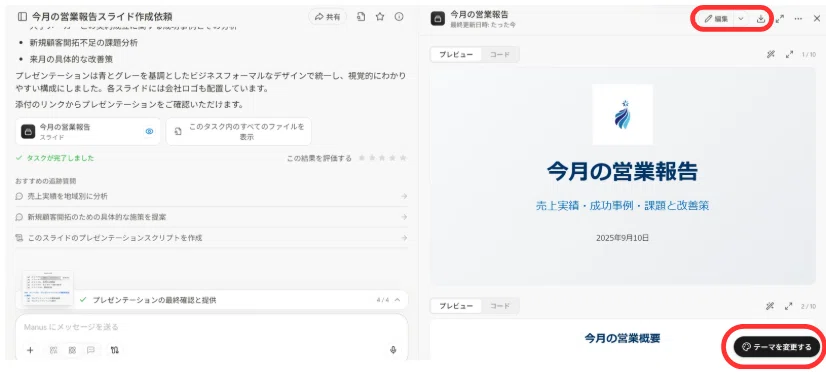Click the 共有 share button
Screen dimensions: 826x372
click(328, 17)
